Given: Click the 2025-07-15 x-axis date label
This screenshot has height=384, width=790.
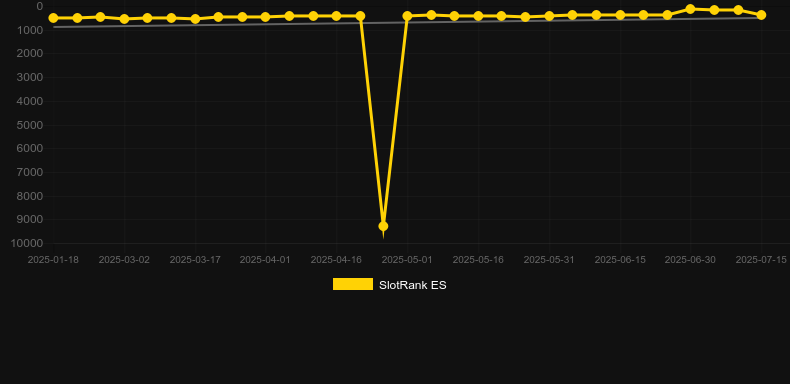Looking at the screenshot, I should click(761, 260).
